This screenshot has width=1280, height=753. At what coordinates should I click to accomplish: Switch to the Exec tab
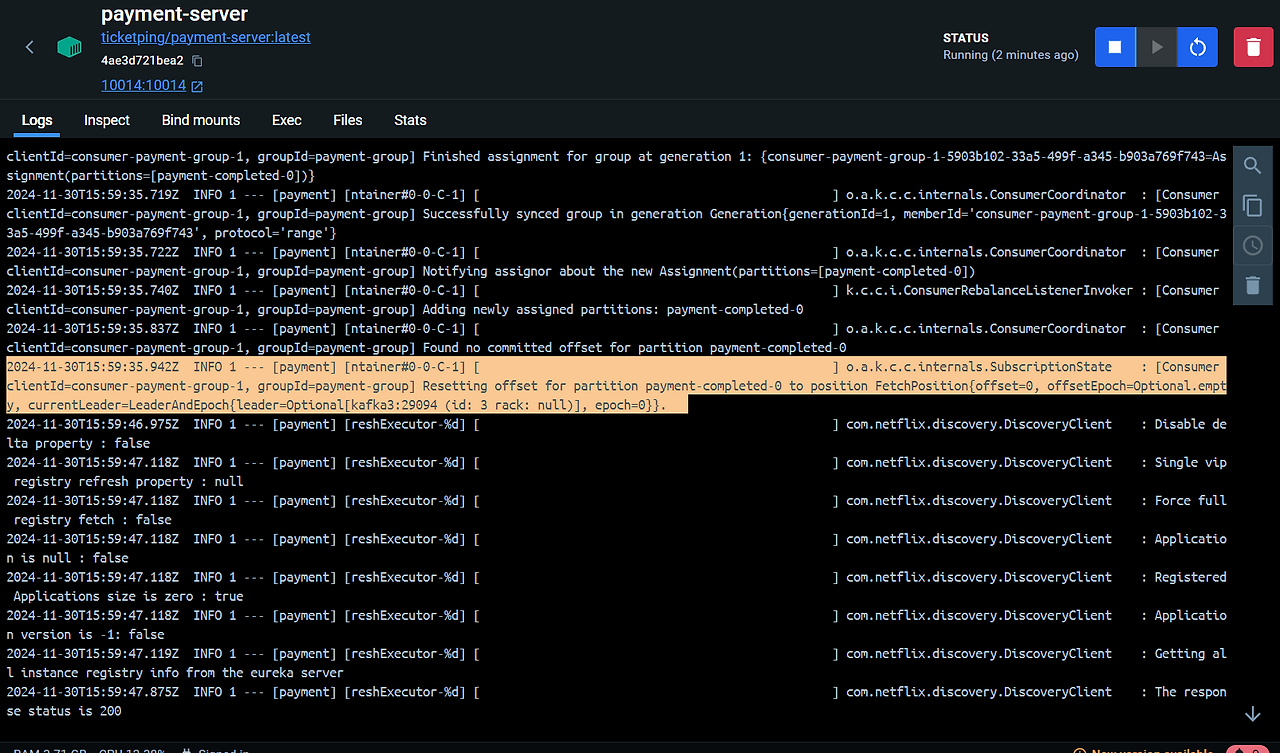287,120
